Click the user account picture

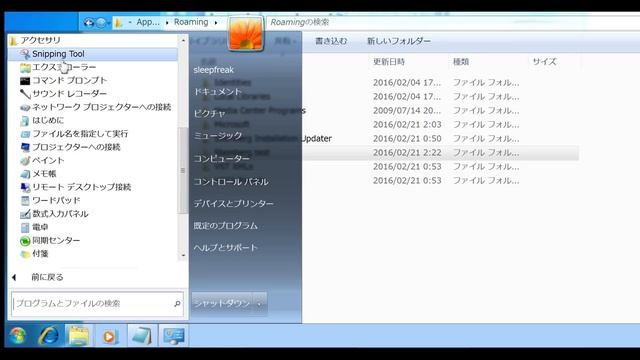point(246,34)
